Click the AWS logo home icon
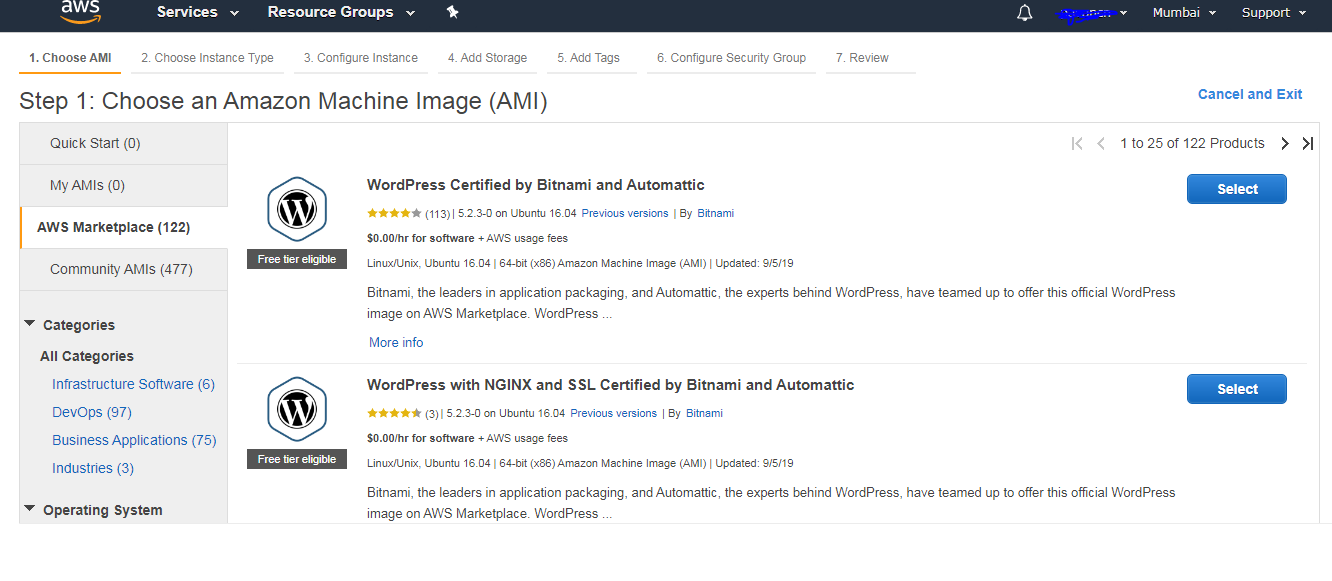 (80, 12)
